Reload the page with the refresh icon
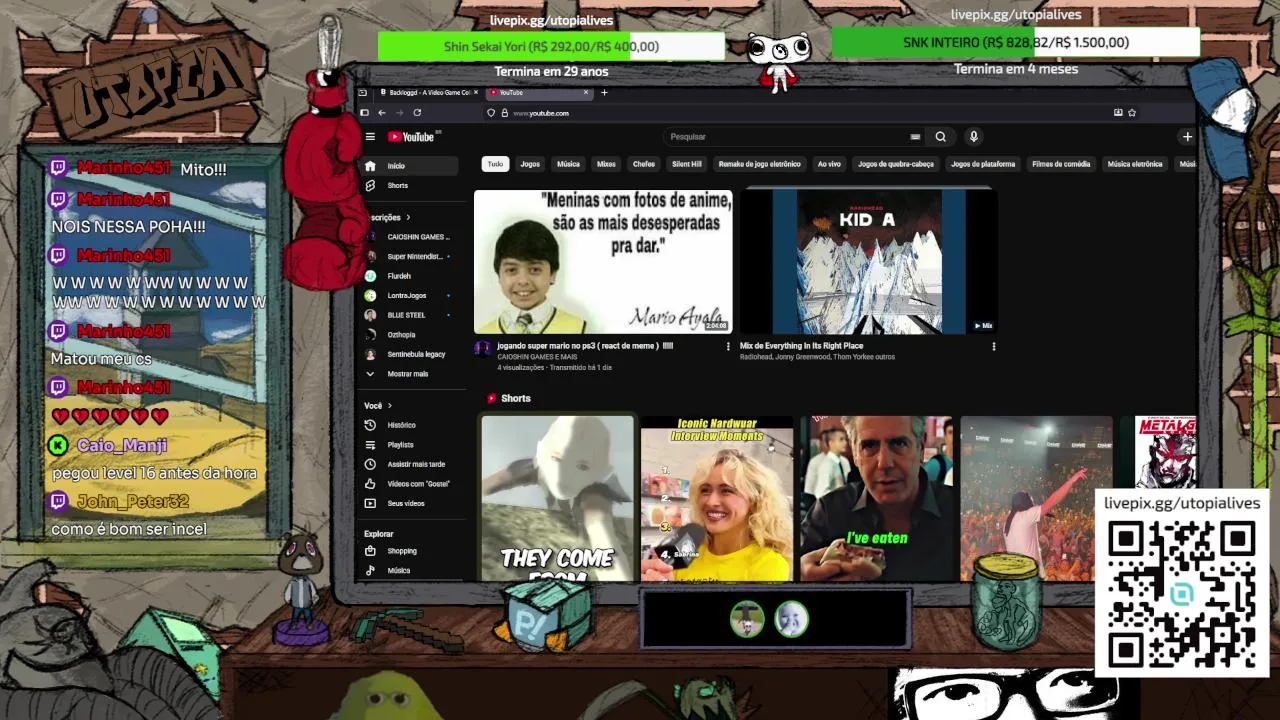This screenshot has height=720, width=1280. tap(417, 113)
